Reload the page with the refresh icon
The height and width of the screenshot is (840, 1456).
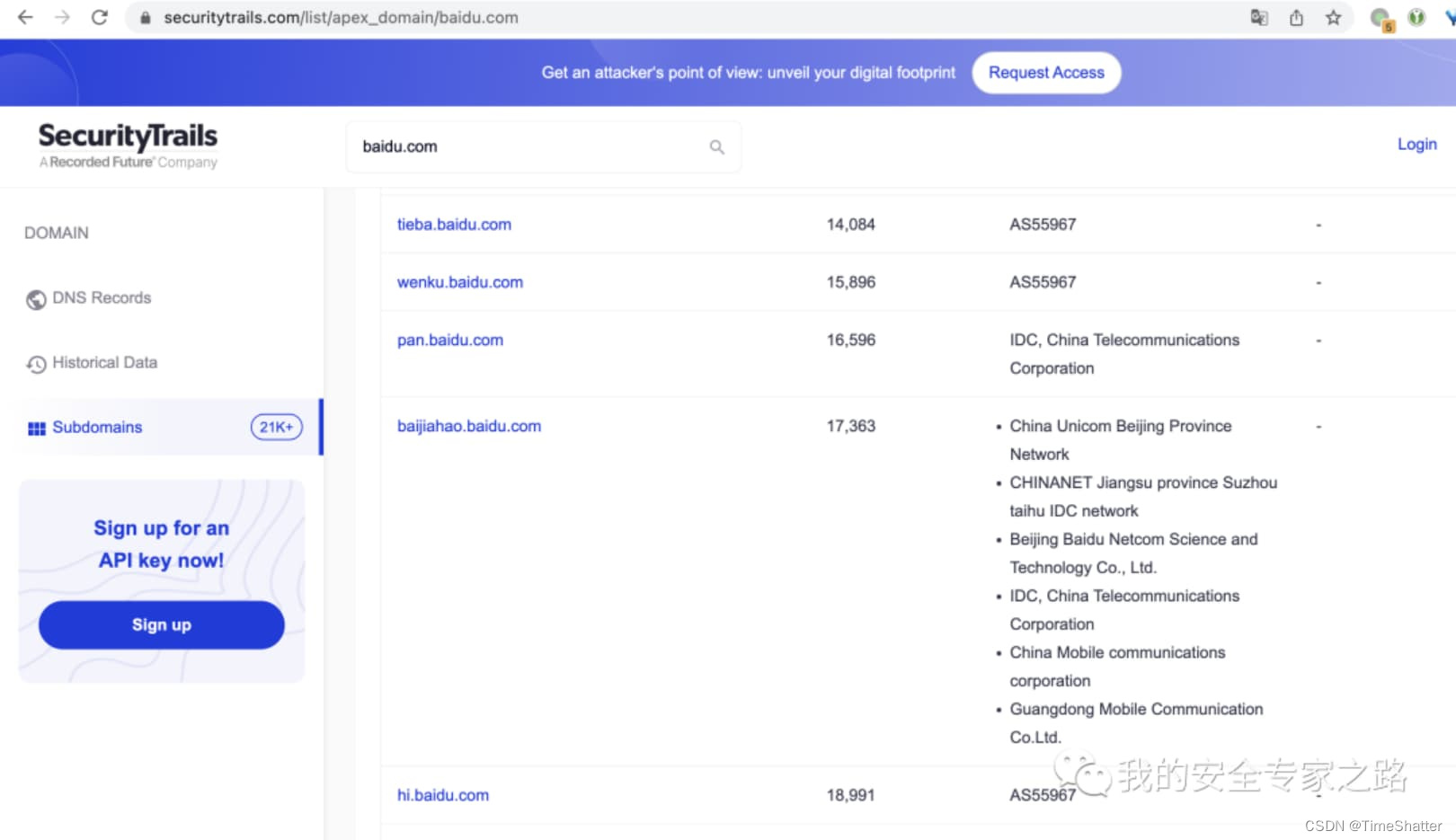coord(100,17)
